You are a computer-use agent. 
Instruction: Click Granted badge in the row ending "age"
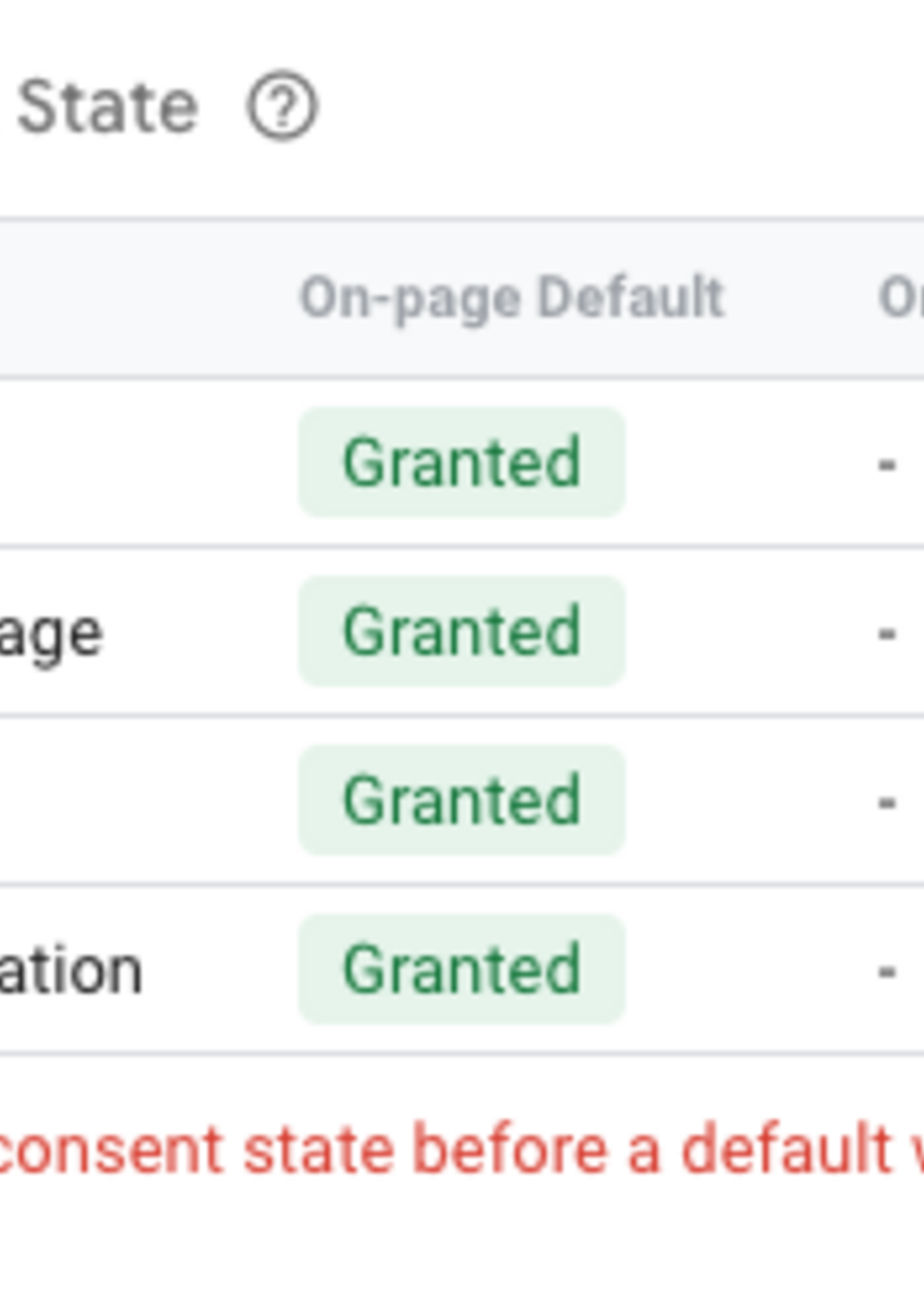click(x=461, y=631)
